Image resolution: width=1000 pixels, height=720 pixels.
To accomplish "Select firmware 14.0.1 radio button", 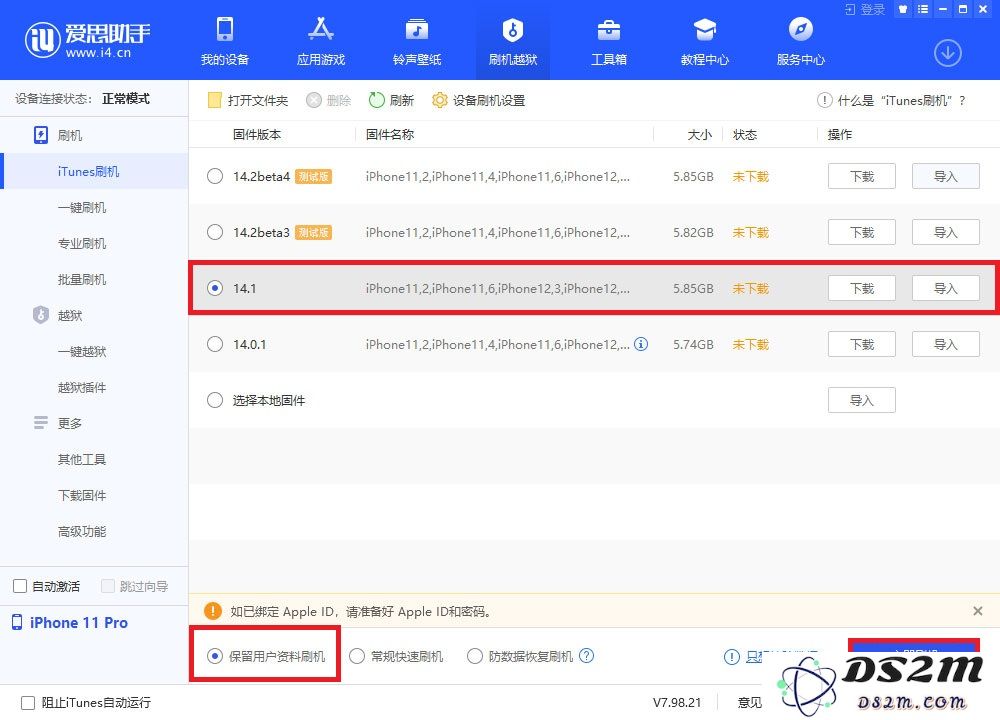I will tap(215, 344).
